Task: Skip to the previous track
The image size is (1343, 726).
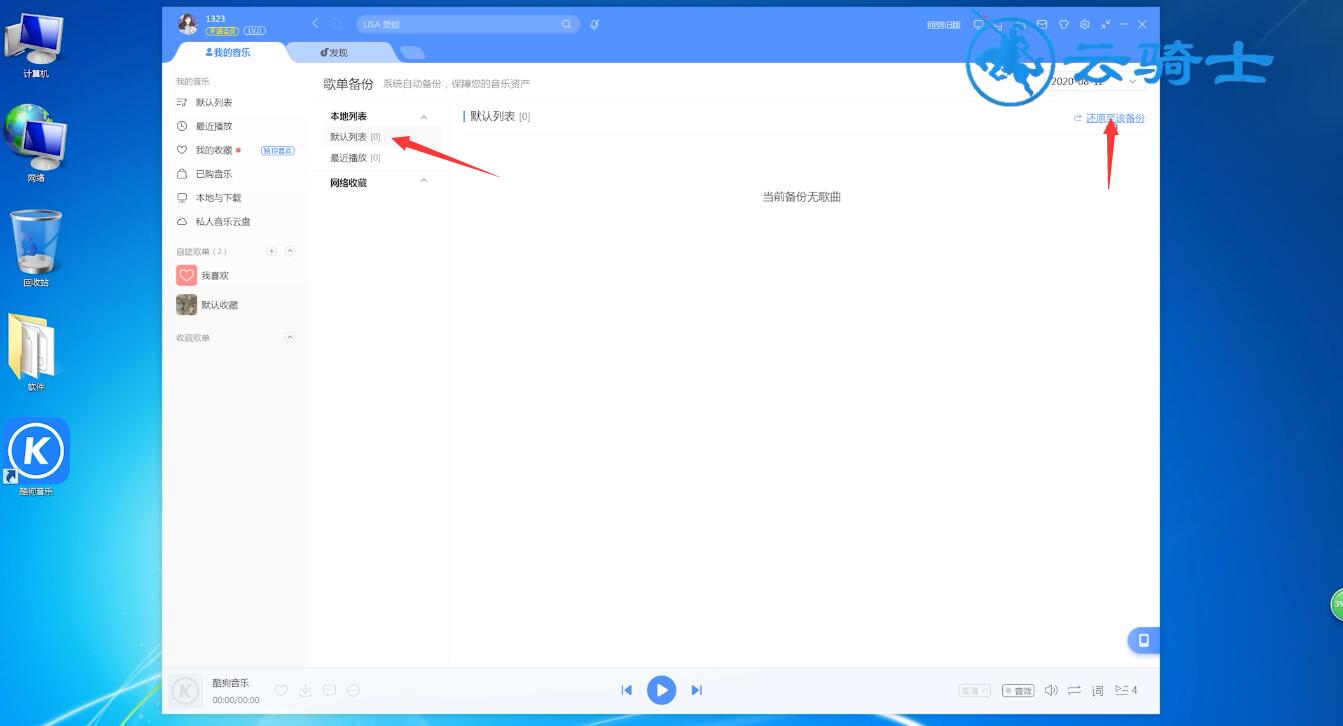Action: point(626,690)
